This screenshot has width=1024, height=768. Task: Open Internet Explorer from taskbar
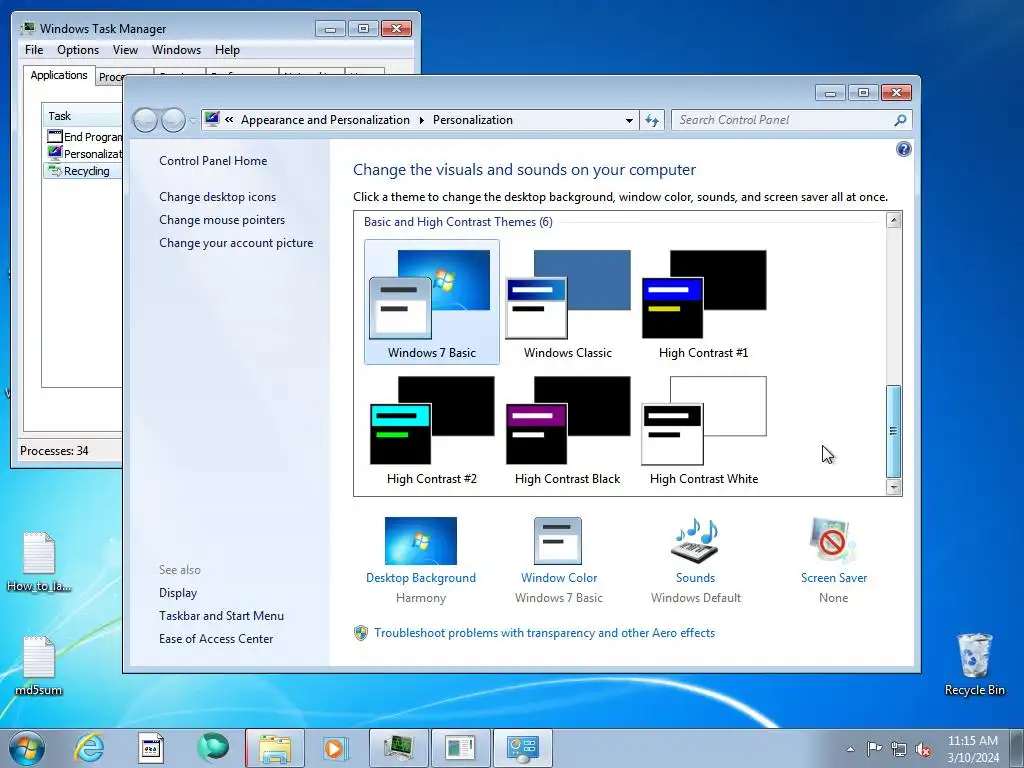(89, 748)
